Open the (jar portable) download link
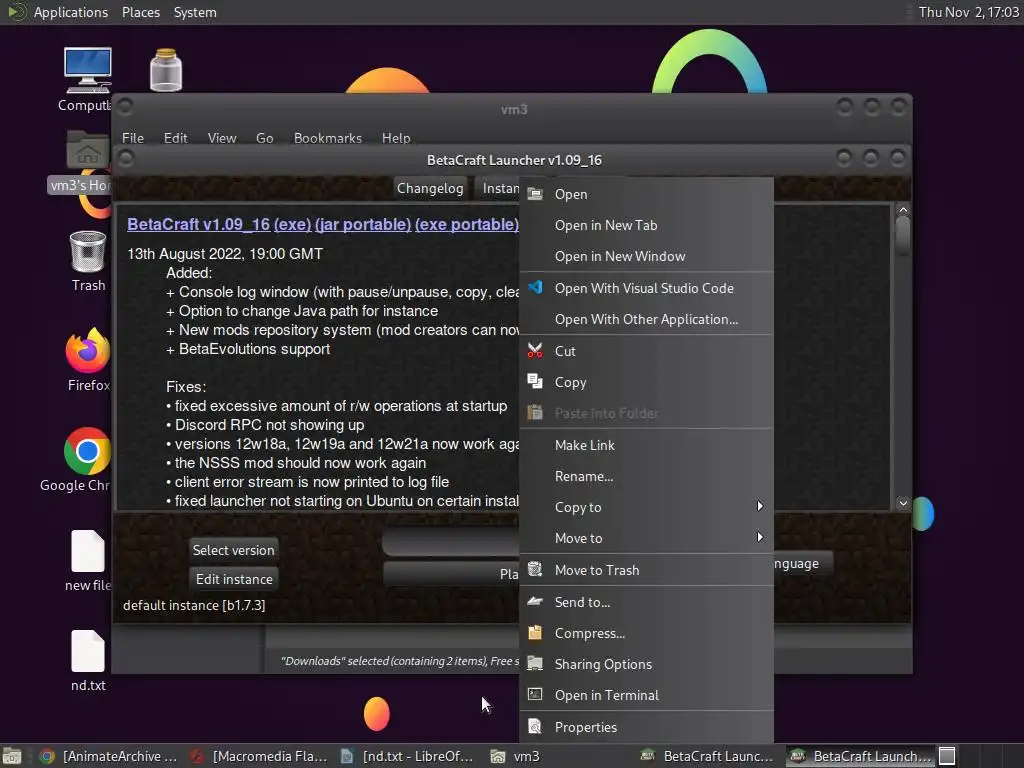 click(x=362, y=225)
